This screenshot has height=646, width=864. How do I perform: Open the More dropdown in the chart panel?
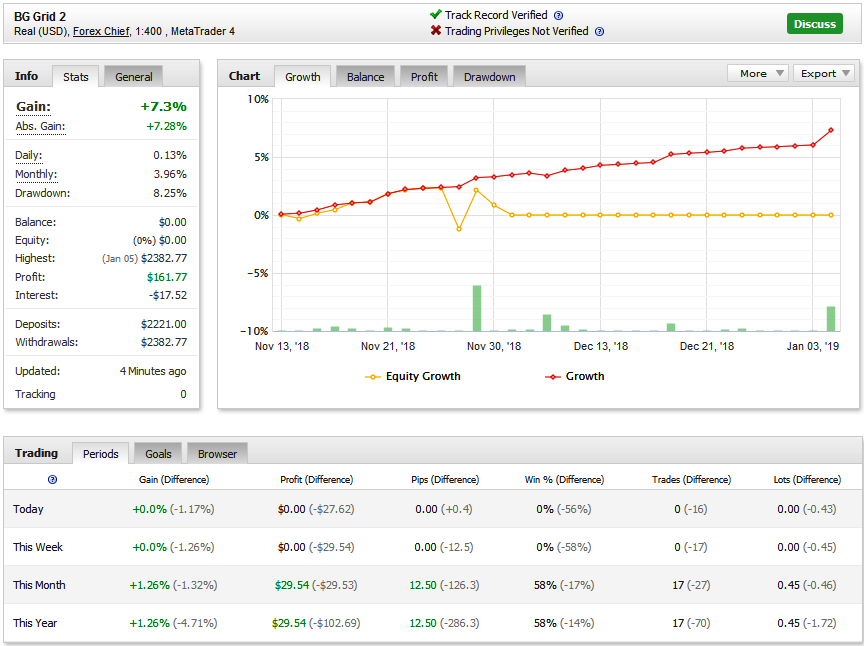point(758,73)
